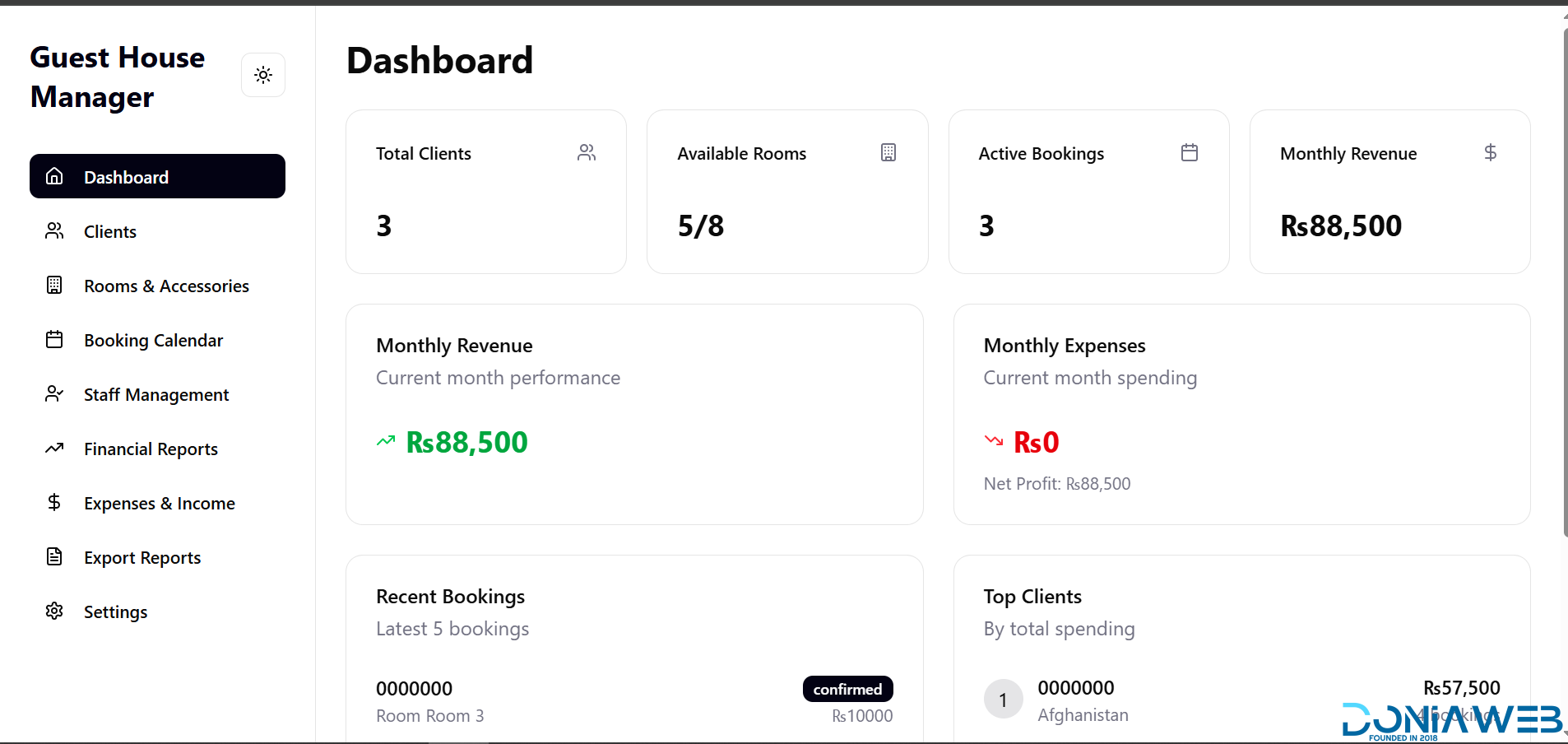Click the Export Reports document icon

point(54,557)
